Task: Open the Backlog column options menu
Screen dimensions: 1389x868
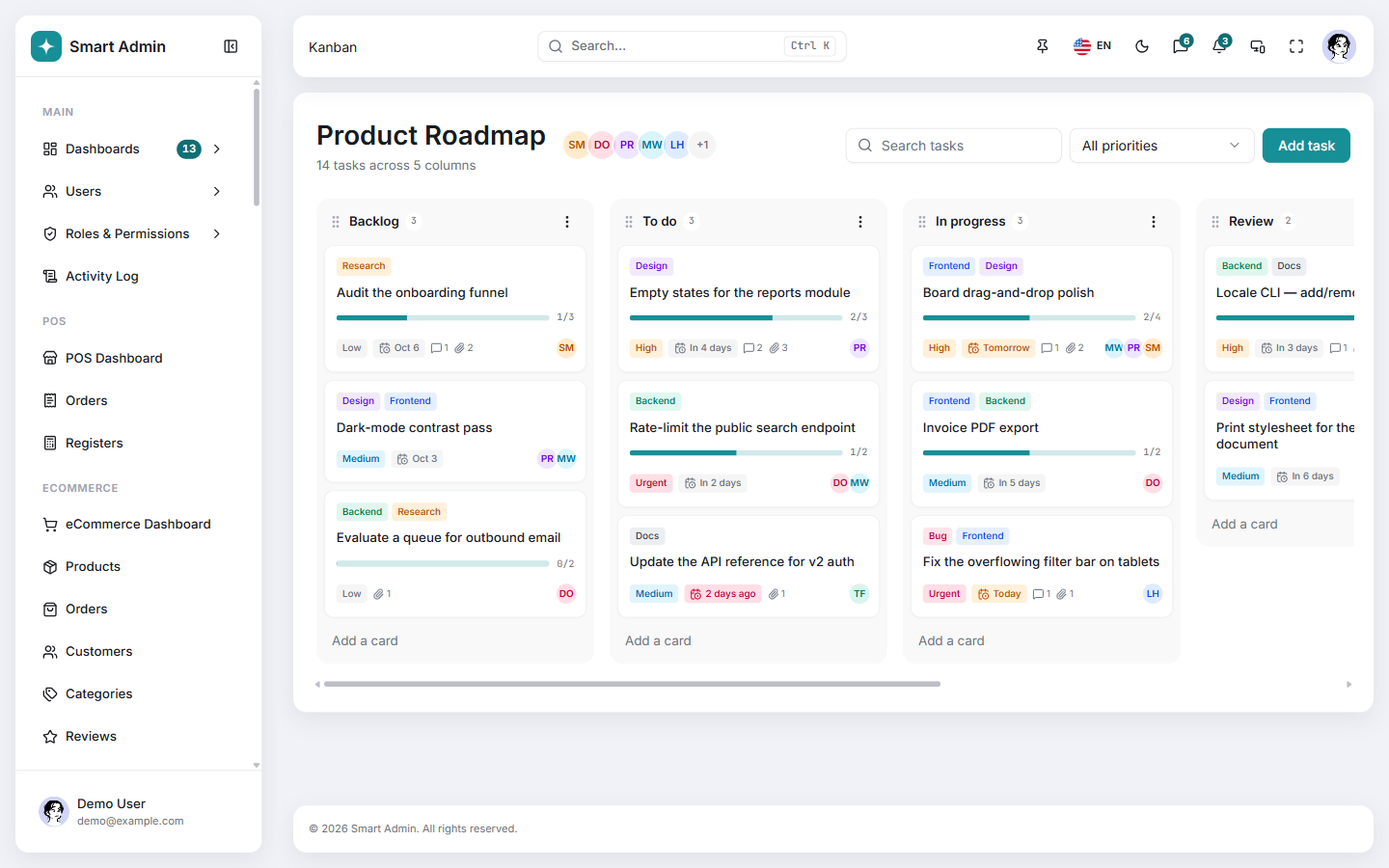Action: 567,222
